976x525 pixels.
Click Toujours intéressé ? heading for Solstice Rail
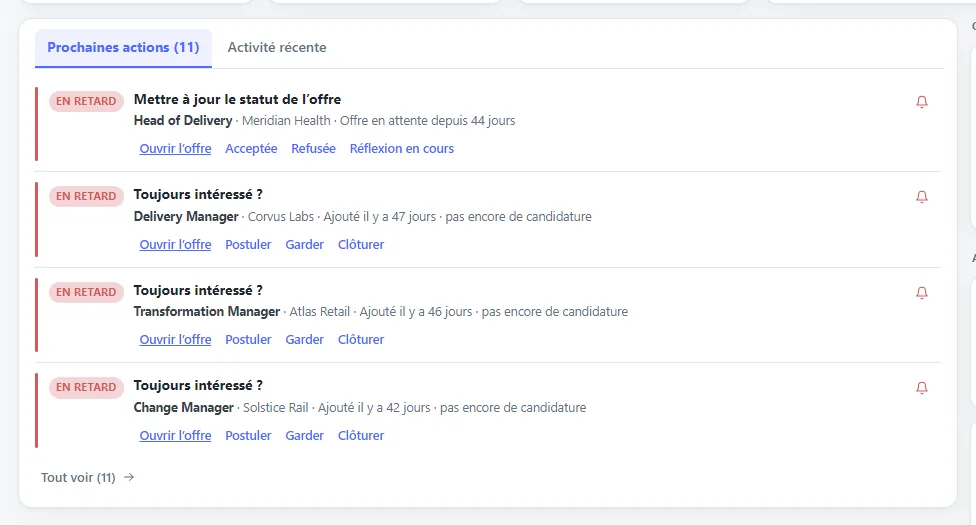[x=199, y=386]
